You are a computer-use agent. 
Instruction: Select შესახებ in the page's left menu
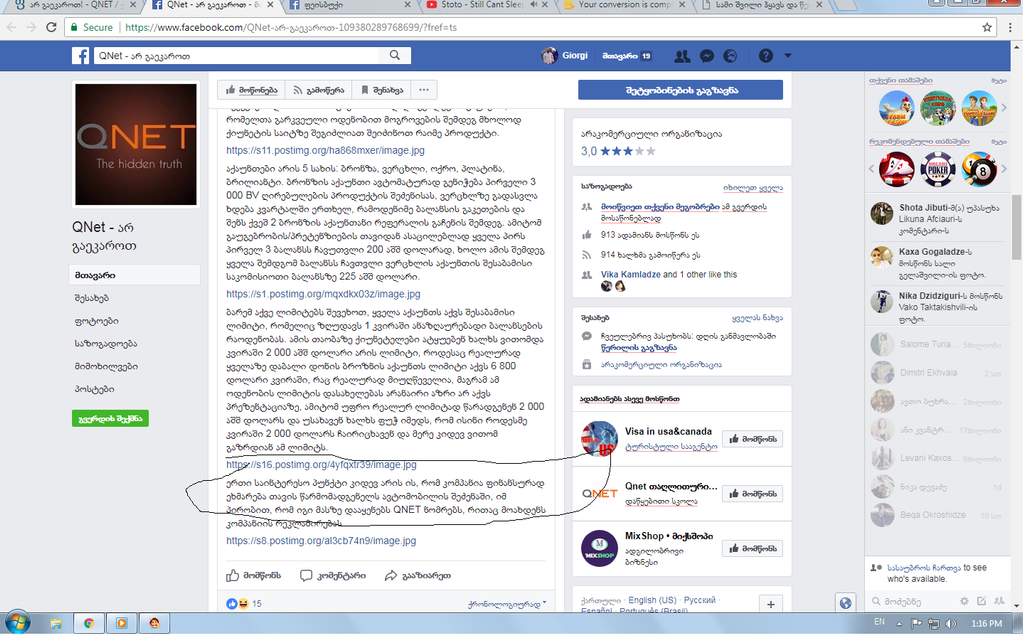pos(91,298)
